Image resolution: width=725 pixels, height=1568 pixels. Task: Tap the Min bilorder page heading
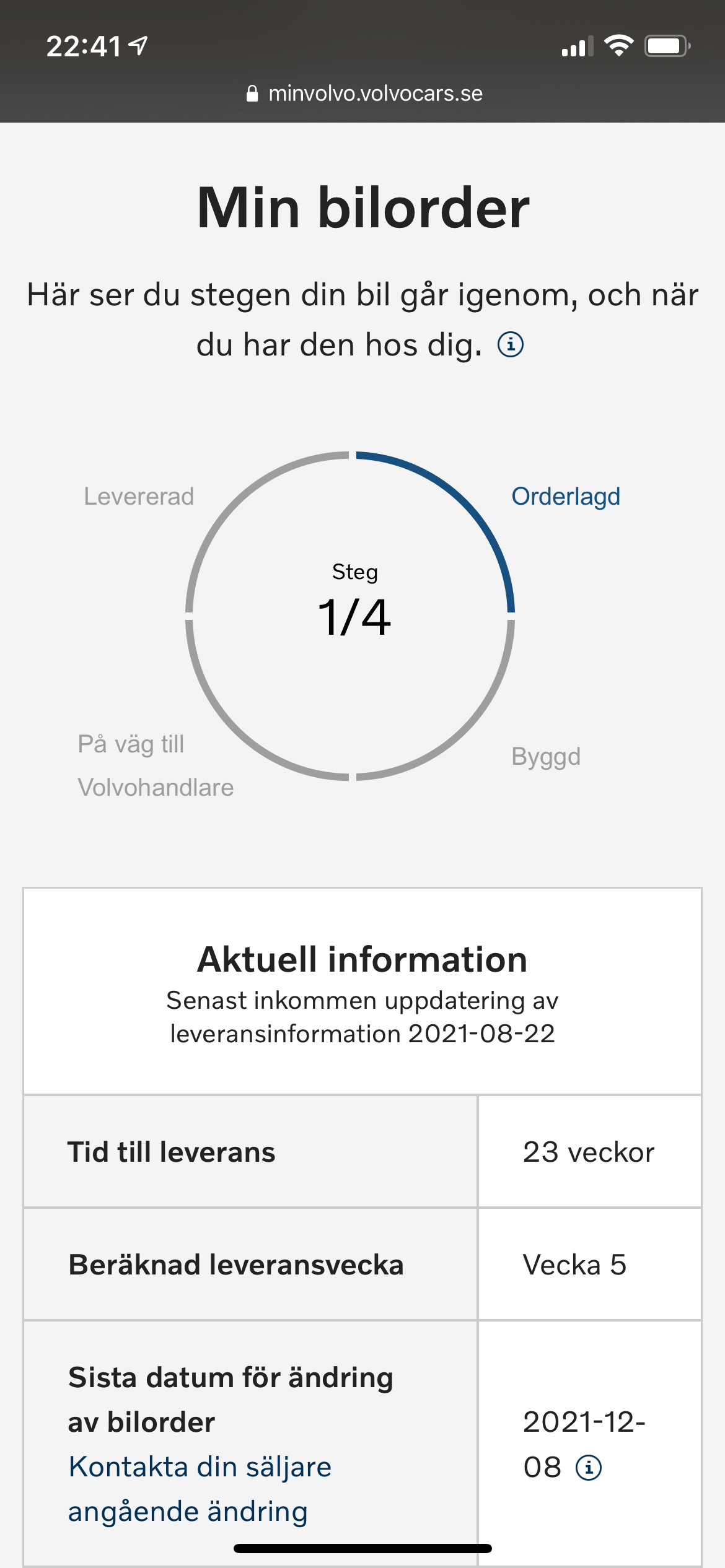coord(363,208)
